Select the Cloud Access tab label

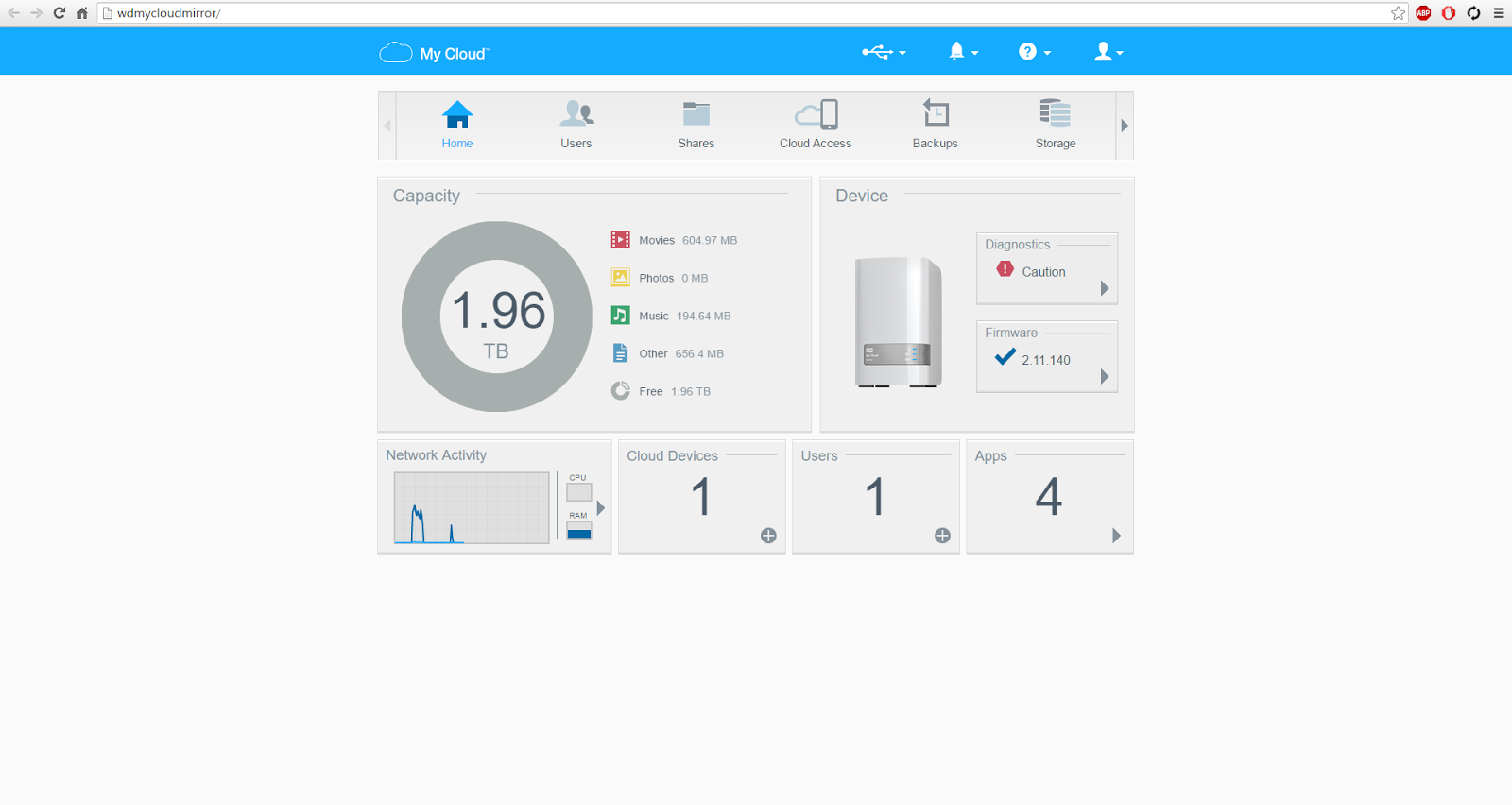[816, 144]
